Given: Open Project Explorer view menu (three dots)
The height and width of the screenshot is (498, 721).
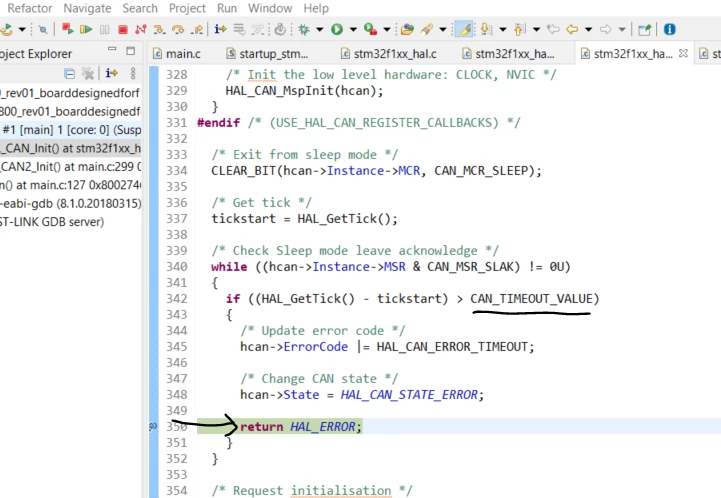Looking at the screenshot, I should pyautogui.click(x=133, y=73).
